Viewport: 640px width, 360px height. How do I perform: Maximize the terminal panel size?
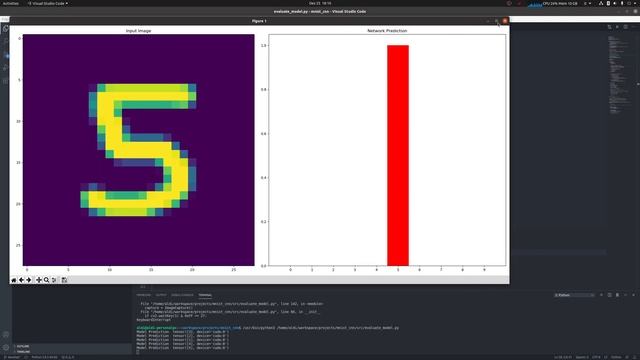pyautogui.click(x=625, y=295)
